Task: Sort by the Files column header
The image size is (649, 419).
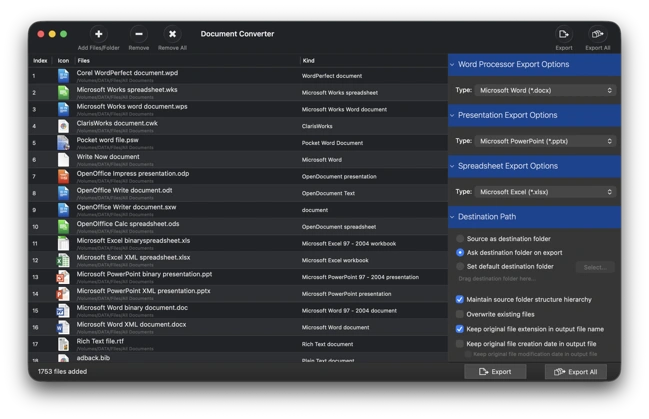Action: tap(187, 60)
